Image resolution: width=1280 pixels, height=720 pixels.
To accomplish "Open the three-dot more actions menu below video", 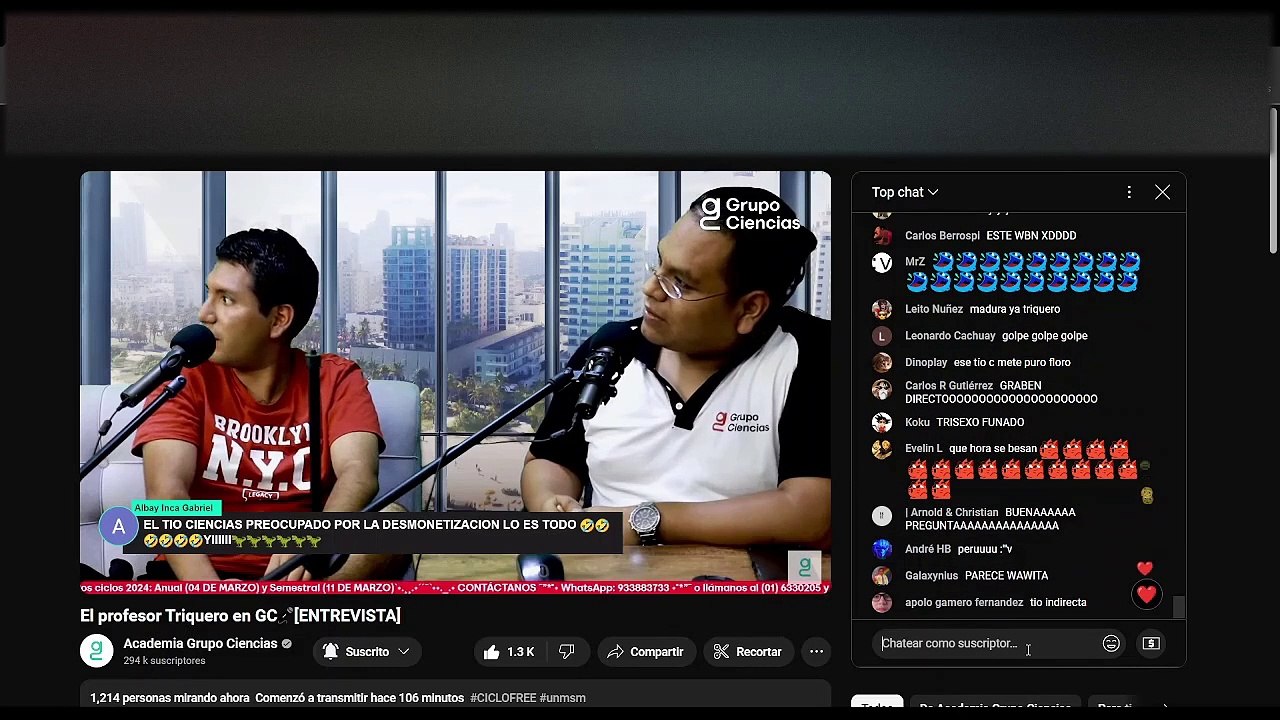I will coord(816,652).
